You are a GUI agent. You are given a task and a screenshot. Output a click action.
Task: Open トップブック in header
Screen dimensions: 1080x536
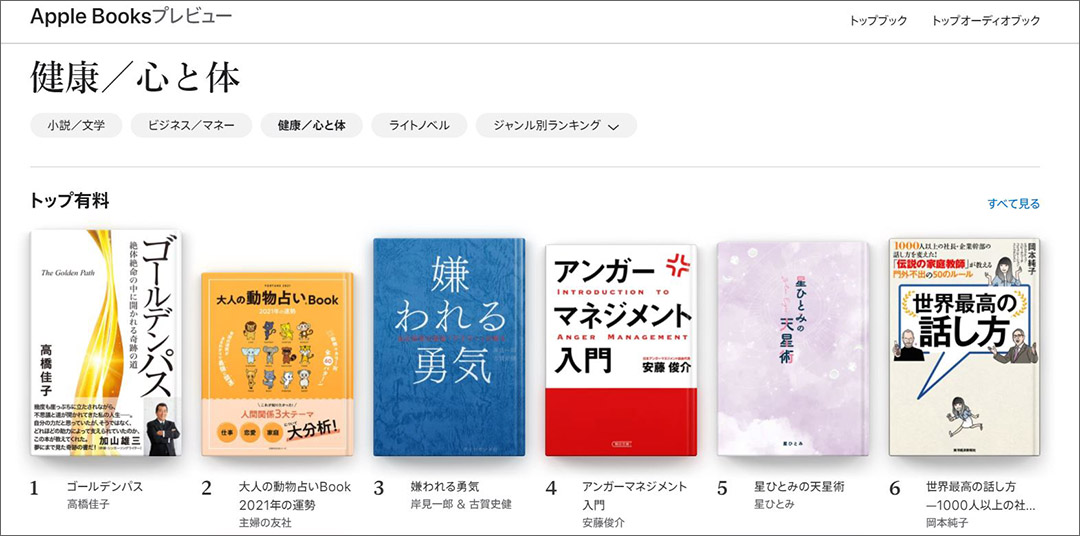(x=878, y=21)
